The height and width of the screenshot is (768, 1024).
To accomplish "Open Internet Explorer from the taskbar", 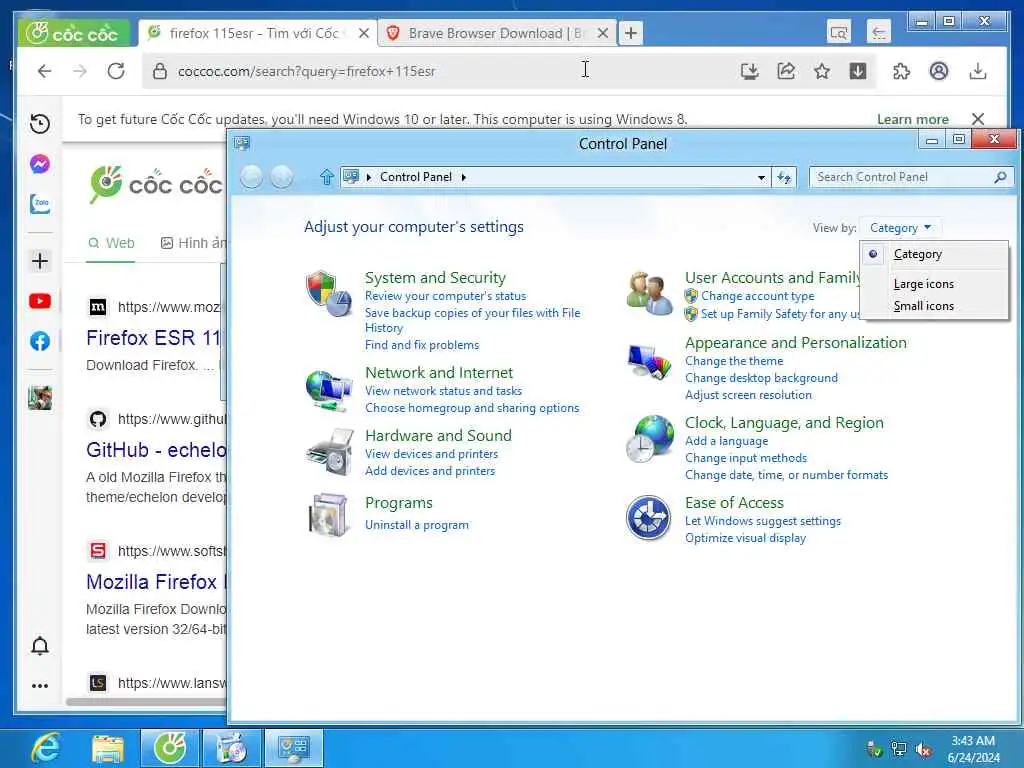I will point(46,748).
